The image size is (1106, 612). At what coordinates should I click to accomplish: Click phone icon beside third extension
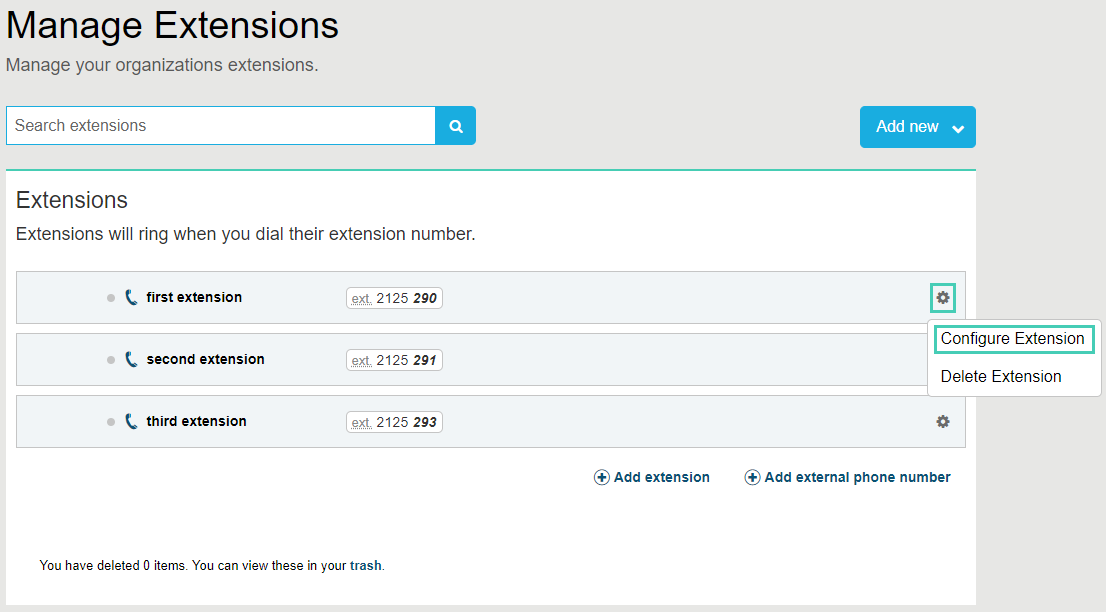pyautogui.click(x=131, y=421)
